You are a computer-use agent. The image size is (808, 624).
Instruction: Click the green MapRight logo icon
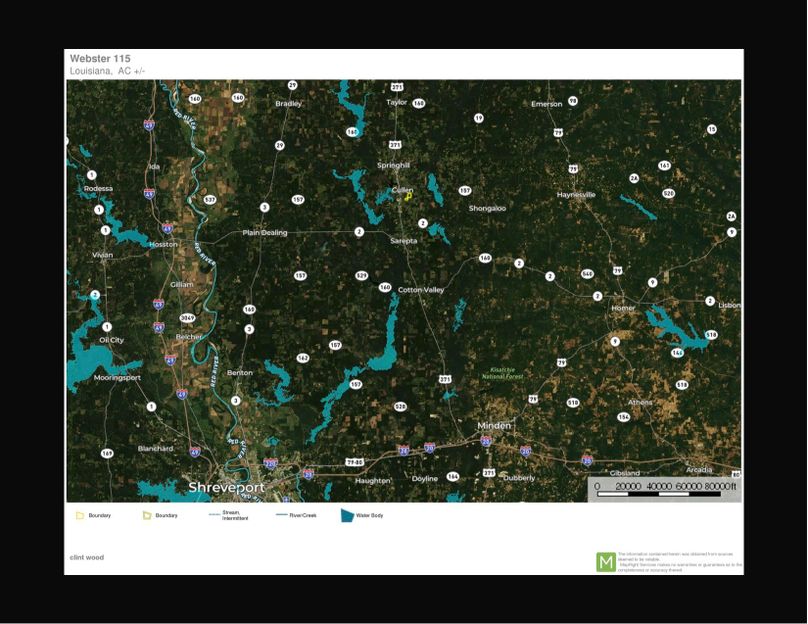tap(606, 562)
